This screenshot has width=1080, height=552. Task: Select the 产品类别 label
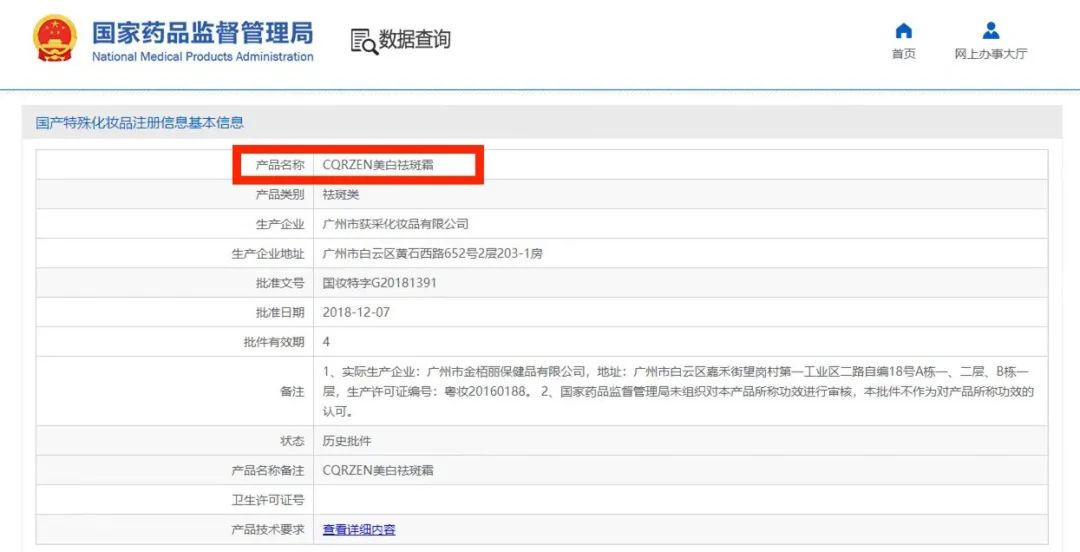[x=280, y=194]
